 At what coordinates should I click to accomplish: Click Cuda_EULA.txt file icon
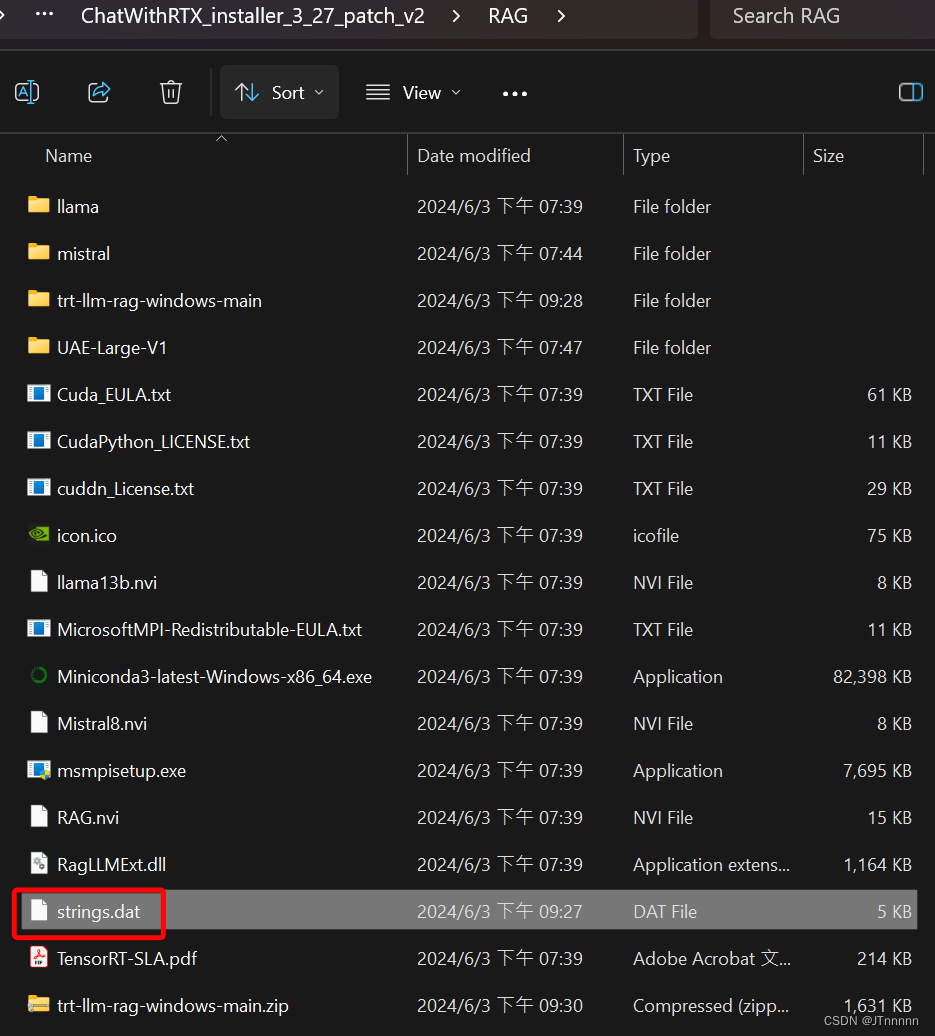38,394
